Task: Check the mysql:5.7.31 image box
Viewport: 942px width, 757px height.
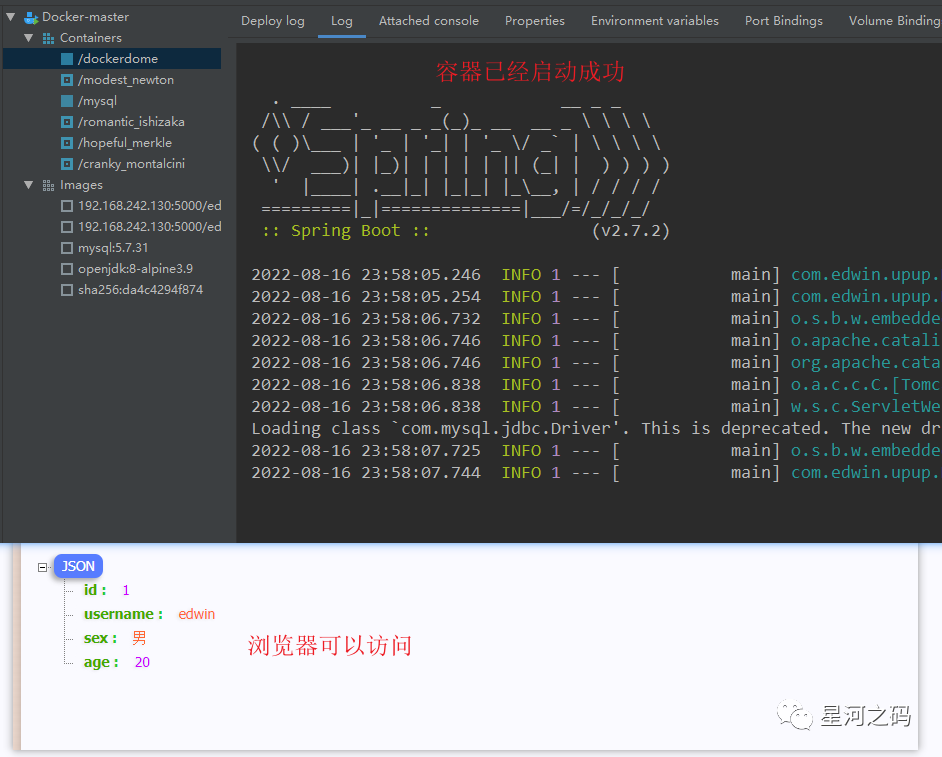Action: point(67,248)
